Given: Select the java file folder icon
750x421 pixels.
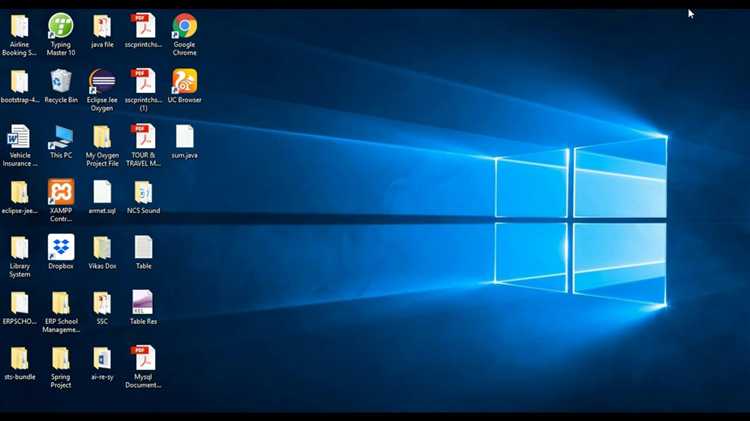Looking at the screenshot, I should tap(102, 31).
